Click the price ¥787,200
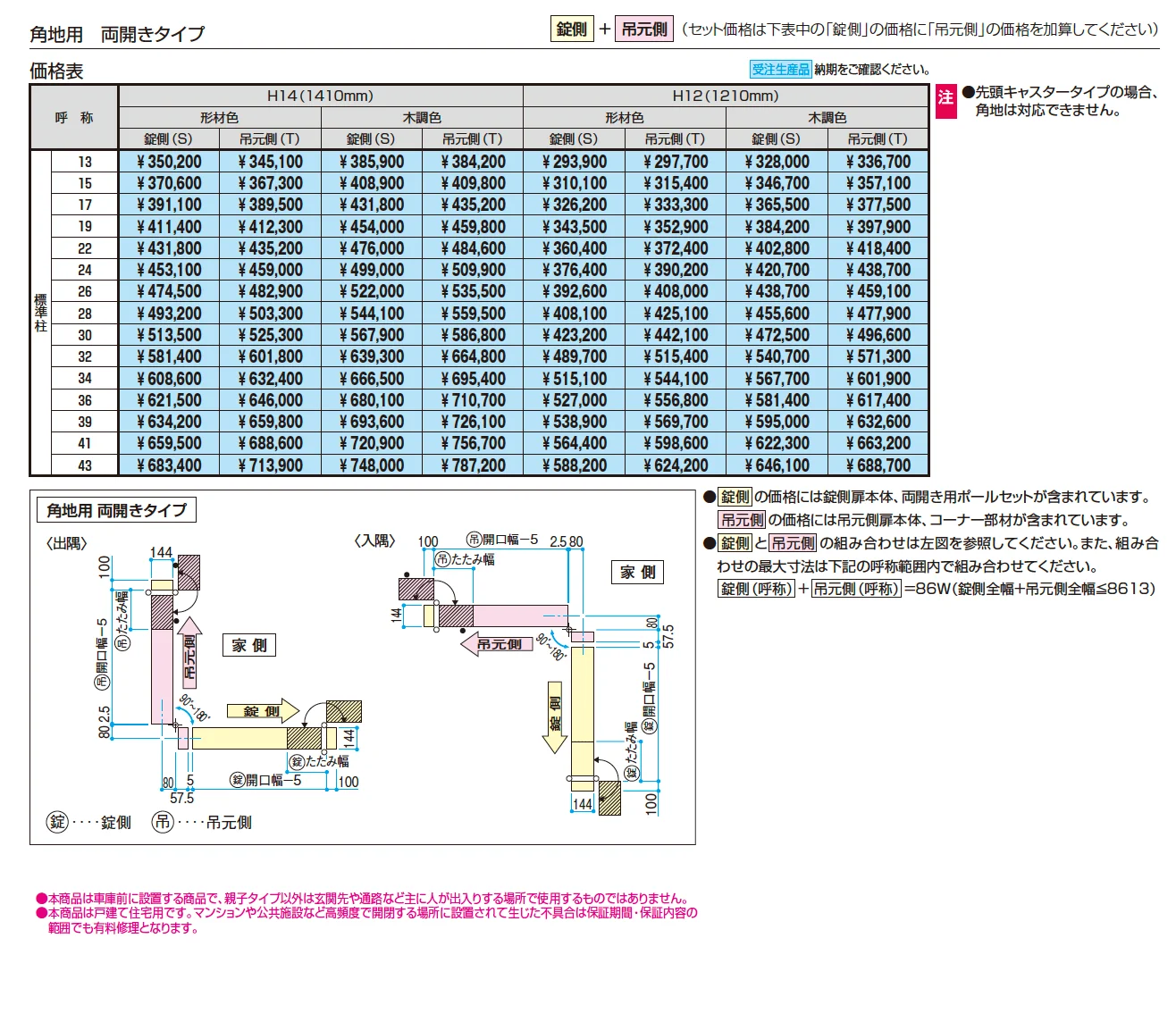This screenshot has height=1022, width=1176. (473, 465)
